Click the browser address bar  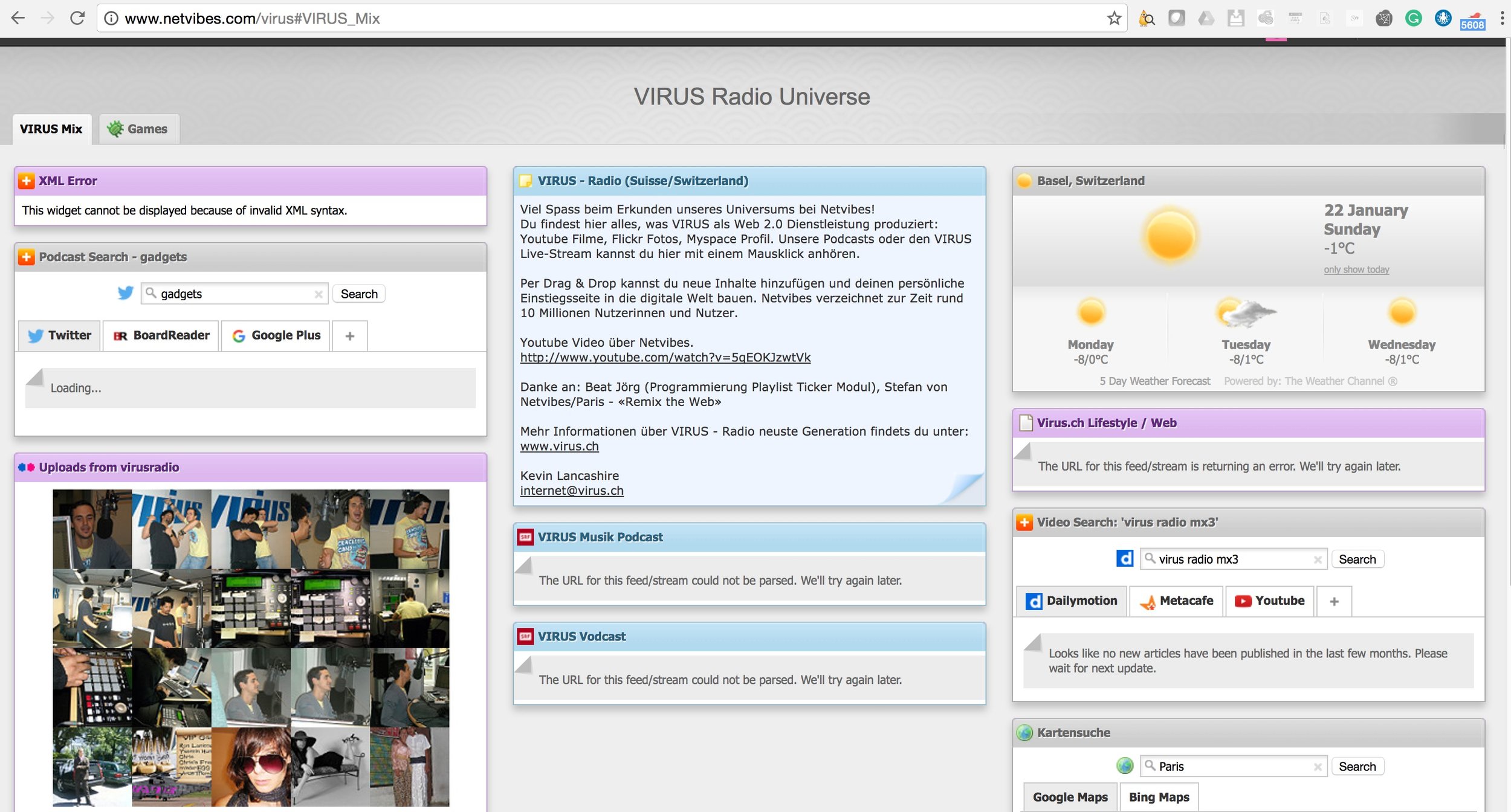pyautogui.click(x=610, y=18)
